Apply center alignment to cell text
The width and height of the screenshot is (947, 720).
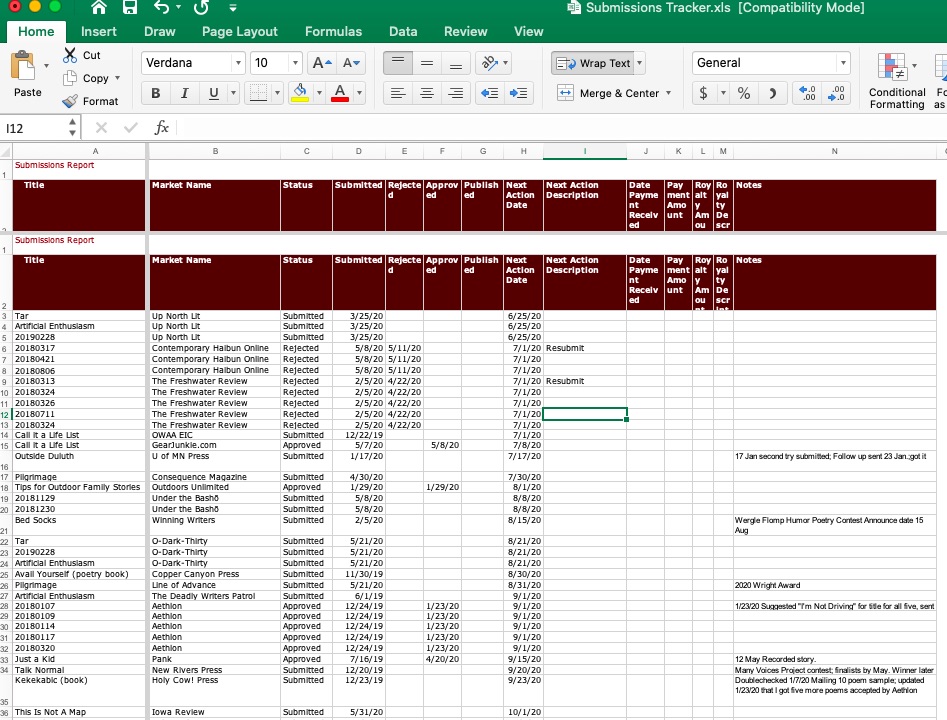426,93
